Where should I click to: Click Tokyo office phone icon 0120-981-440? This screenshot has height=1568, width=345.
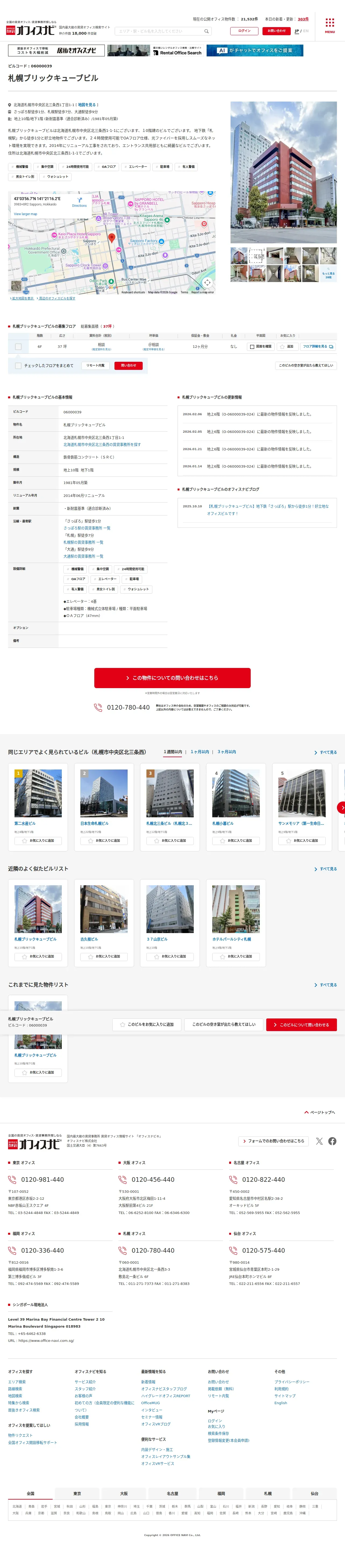(x=12, y=1179)
